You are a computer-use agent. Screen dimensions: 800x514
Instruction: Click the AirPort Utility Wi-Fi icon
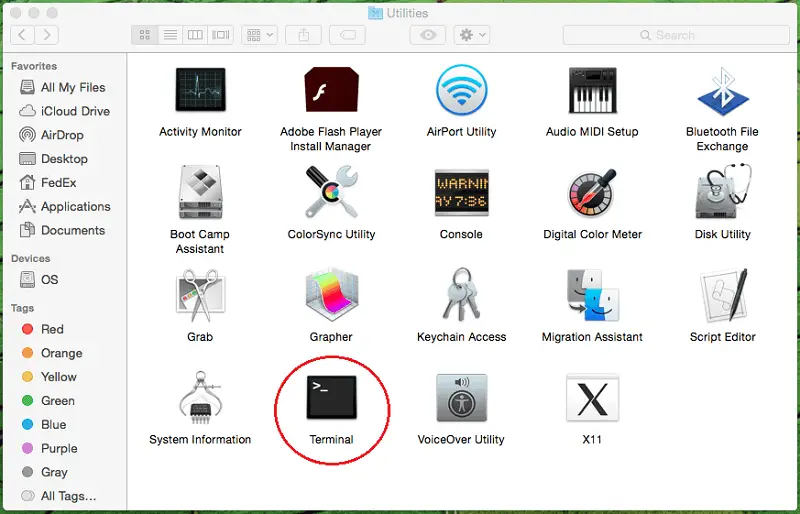click(x=462, y=90)
